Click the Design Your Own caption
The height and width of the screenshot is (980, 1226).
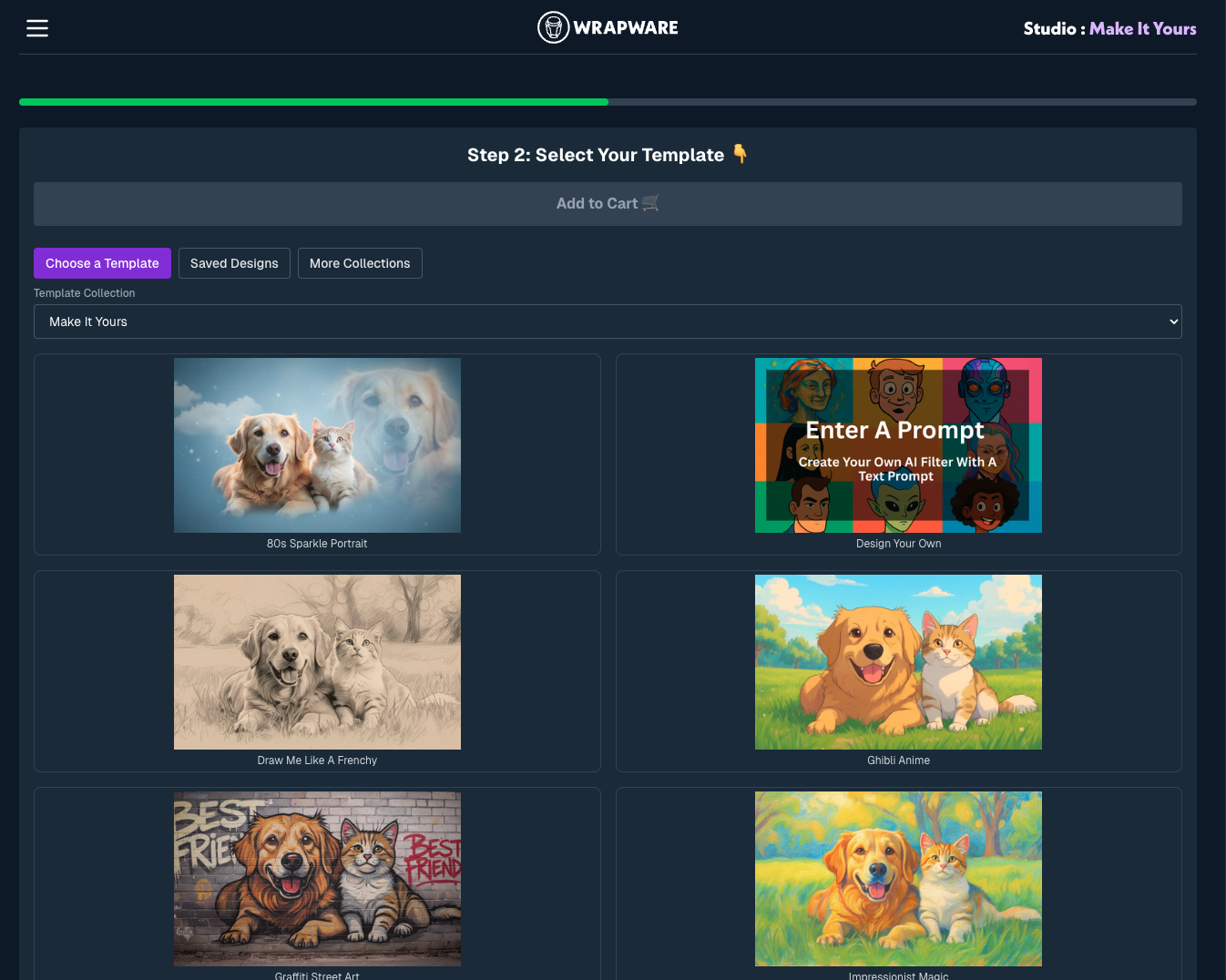(898, 544)
